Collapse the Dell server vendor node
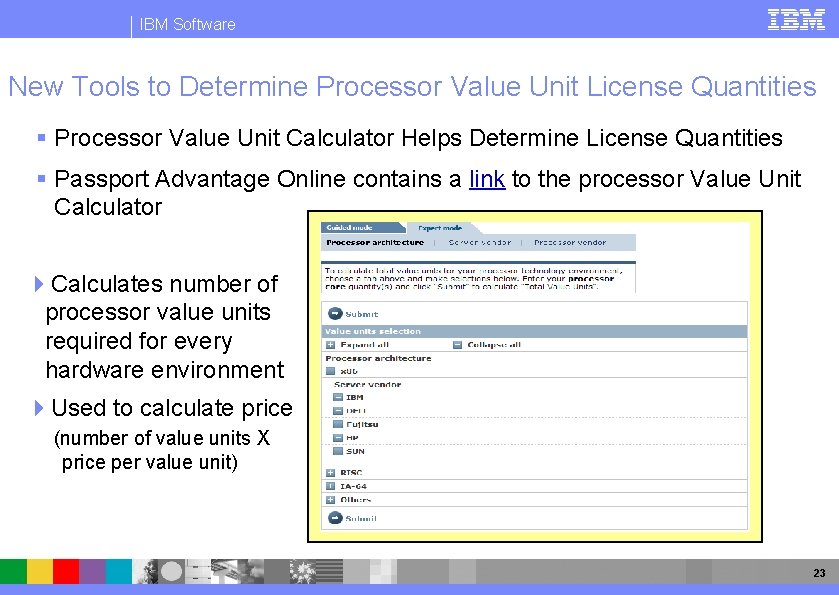The image size is (839, 595). 338,411
